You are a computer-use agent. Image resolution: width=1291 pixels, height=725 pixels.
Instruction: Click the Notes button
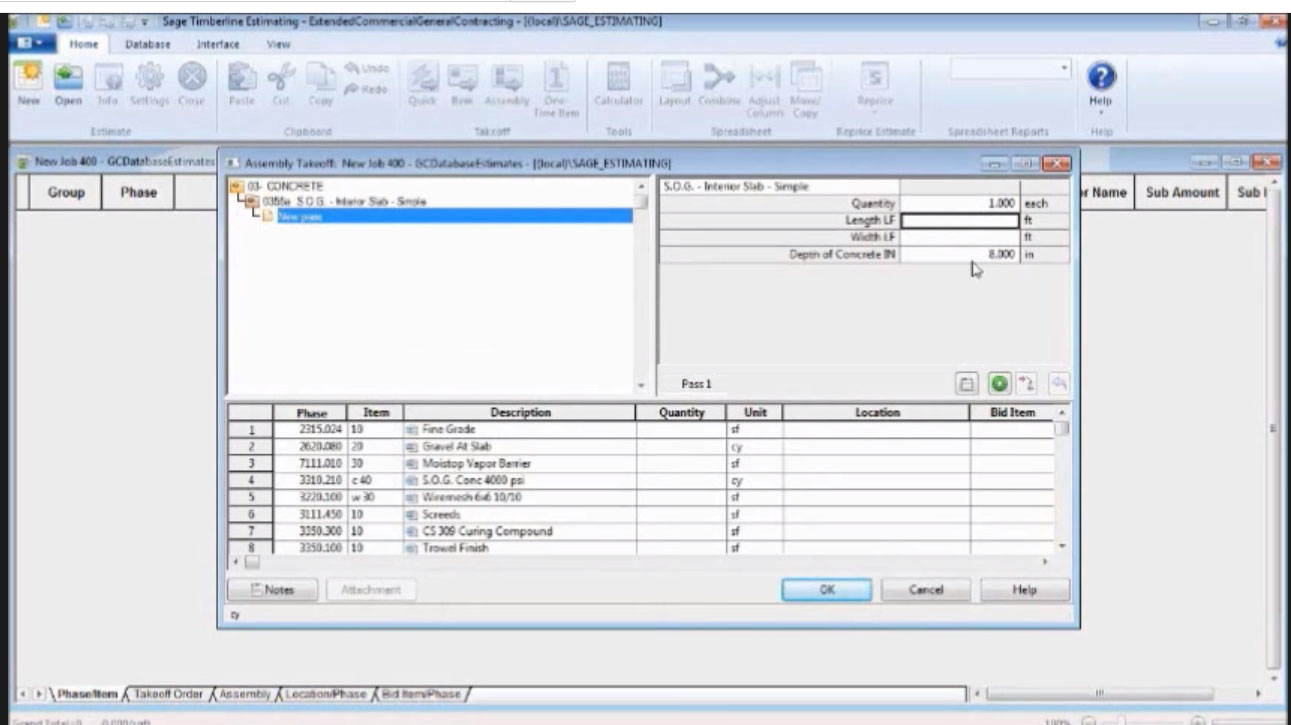tap(273, 590)
